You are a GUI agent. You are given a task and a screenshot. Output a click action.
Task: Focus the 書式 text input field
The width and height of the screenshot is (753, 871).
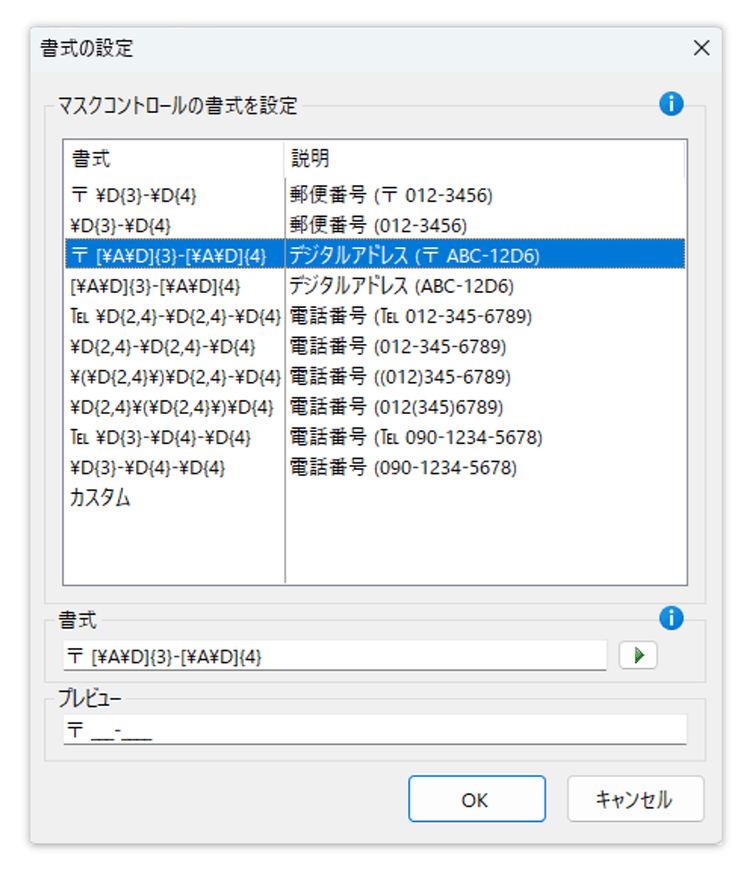[335, 656]
